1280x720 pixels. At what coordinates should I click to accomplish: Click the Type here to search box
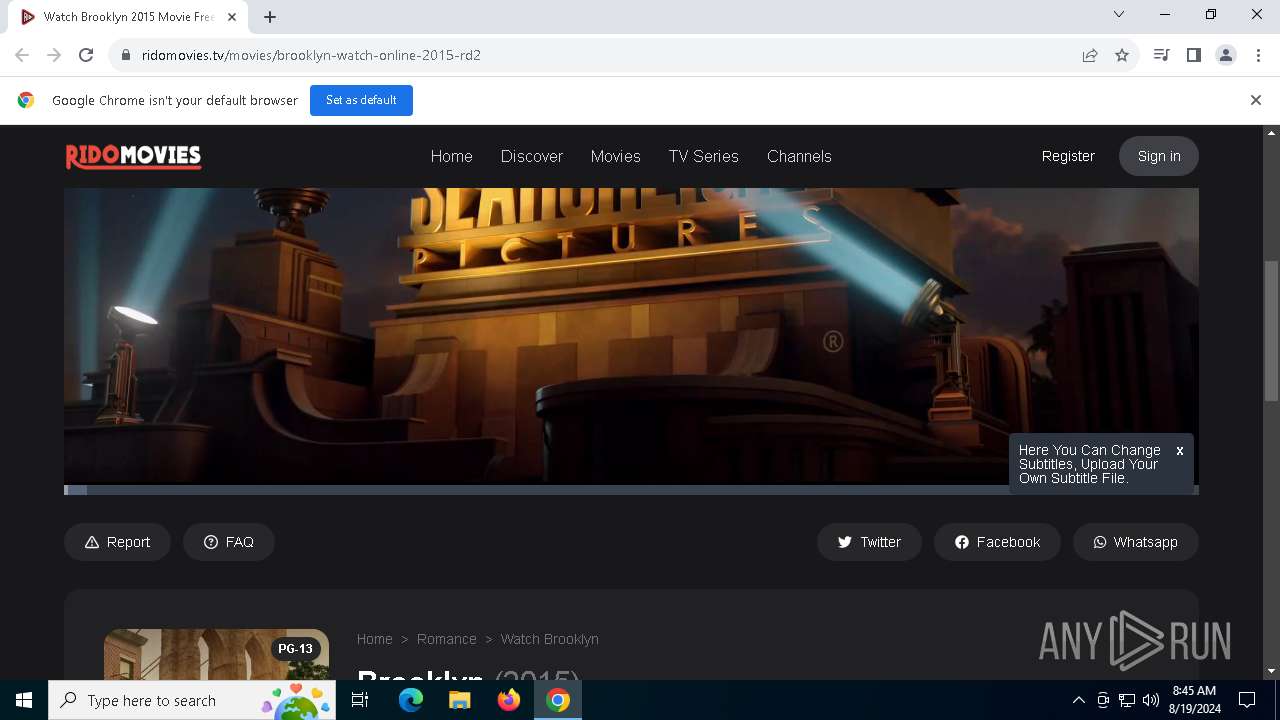coord(193,700)
